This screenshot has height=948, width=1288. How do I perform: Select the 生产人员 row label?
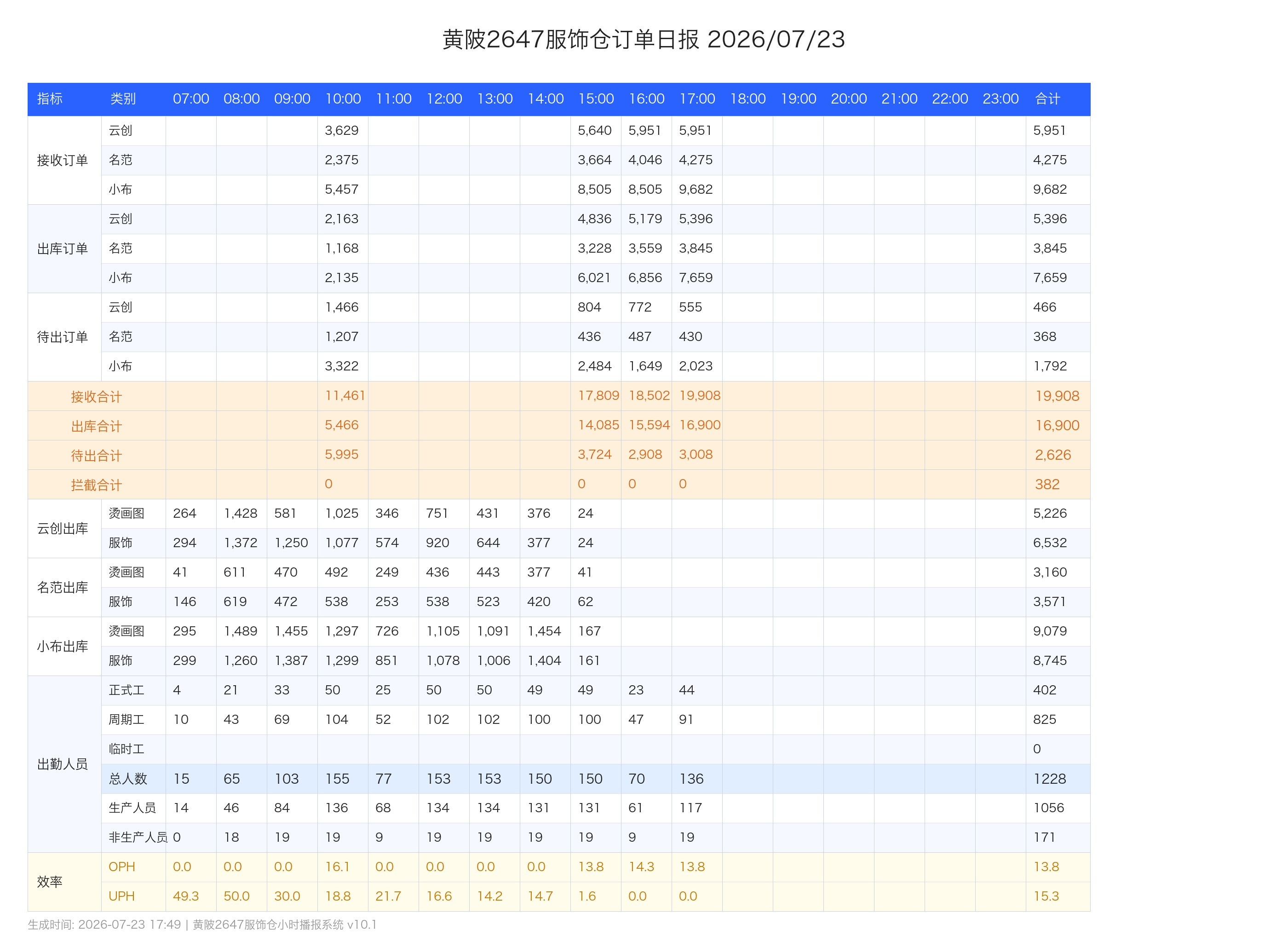point(132,808)
